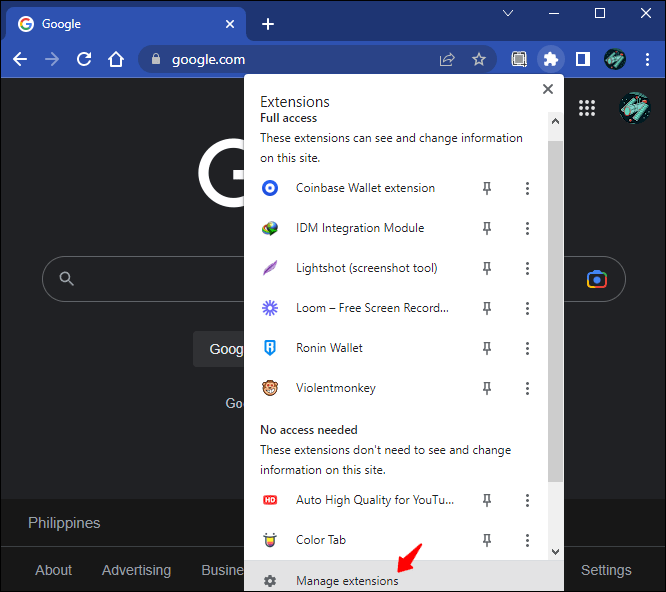Click the share page icon
This screenshot has width=666, height=592.
[x=447, y=59]
